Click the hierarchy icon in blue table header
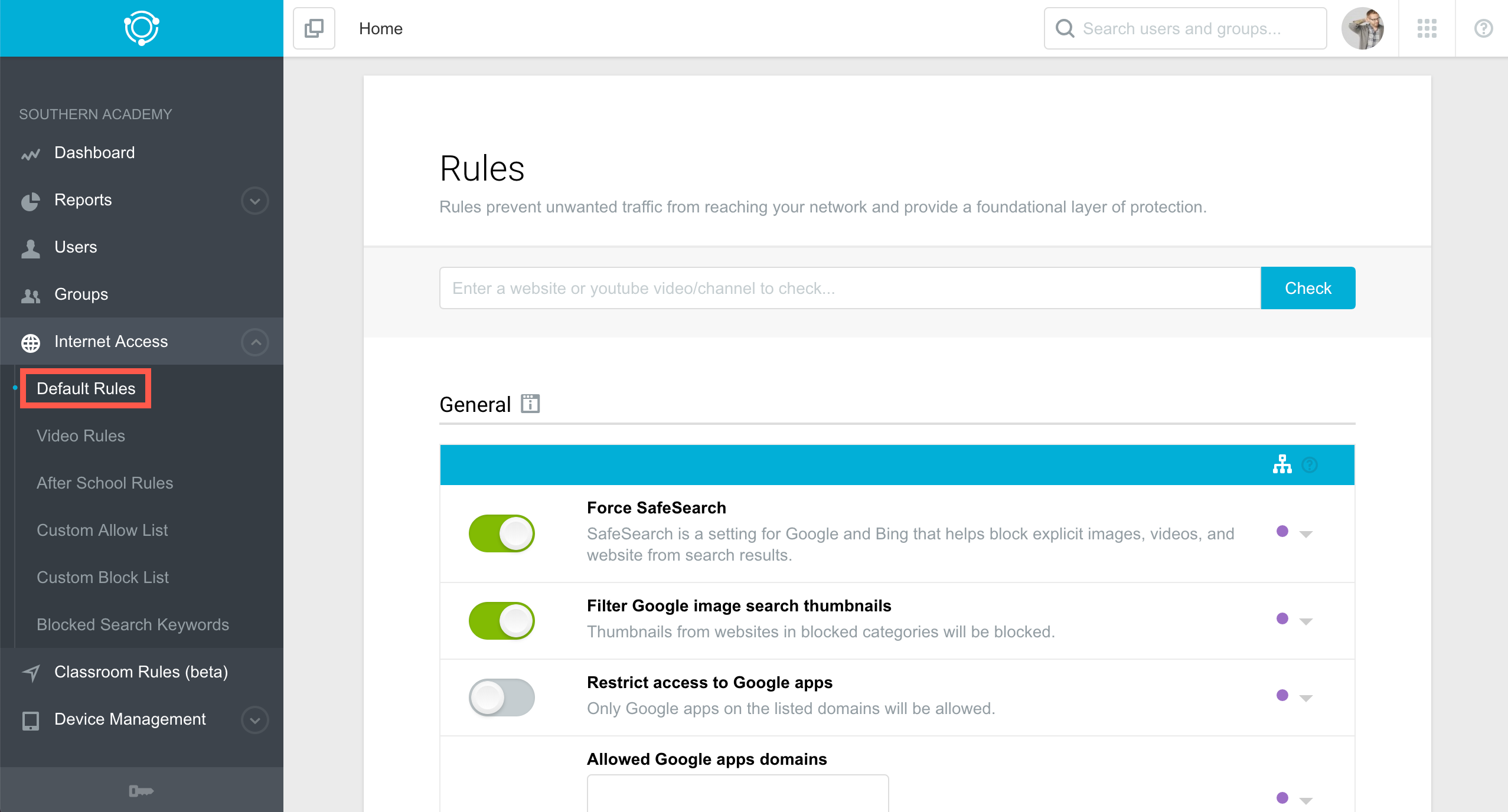The height and width of the screenshot is (812, 1508). pyautogui.click(x=1282, y=465)
